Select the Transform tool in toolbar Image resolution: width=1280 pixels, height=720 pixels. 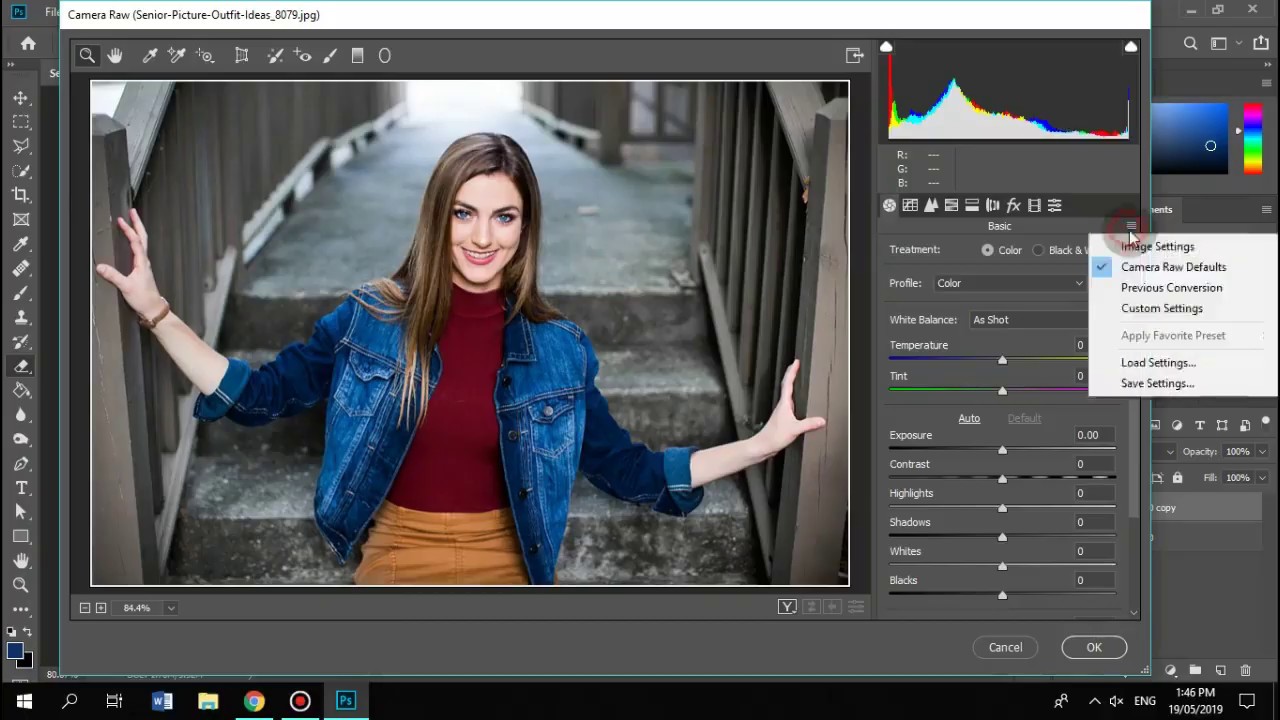(241, 56)
